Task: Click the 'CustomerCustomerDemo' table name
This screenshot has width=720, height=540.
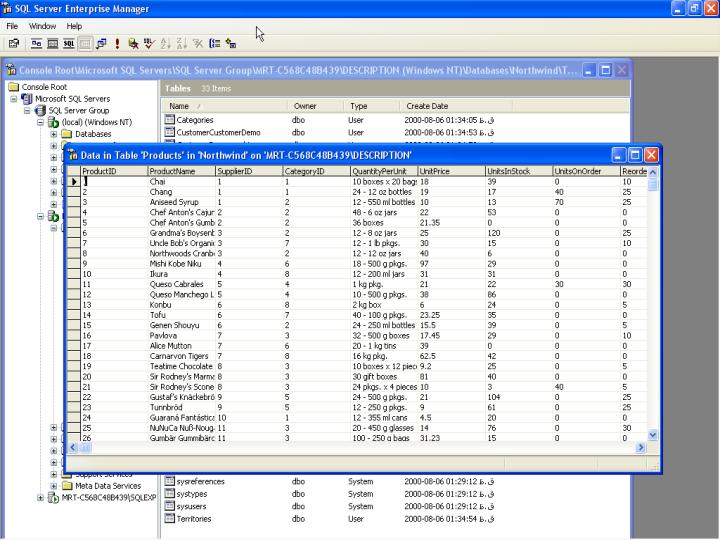Action: tap(219, 133)
